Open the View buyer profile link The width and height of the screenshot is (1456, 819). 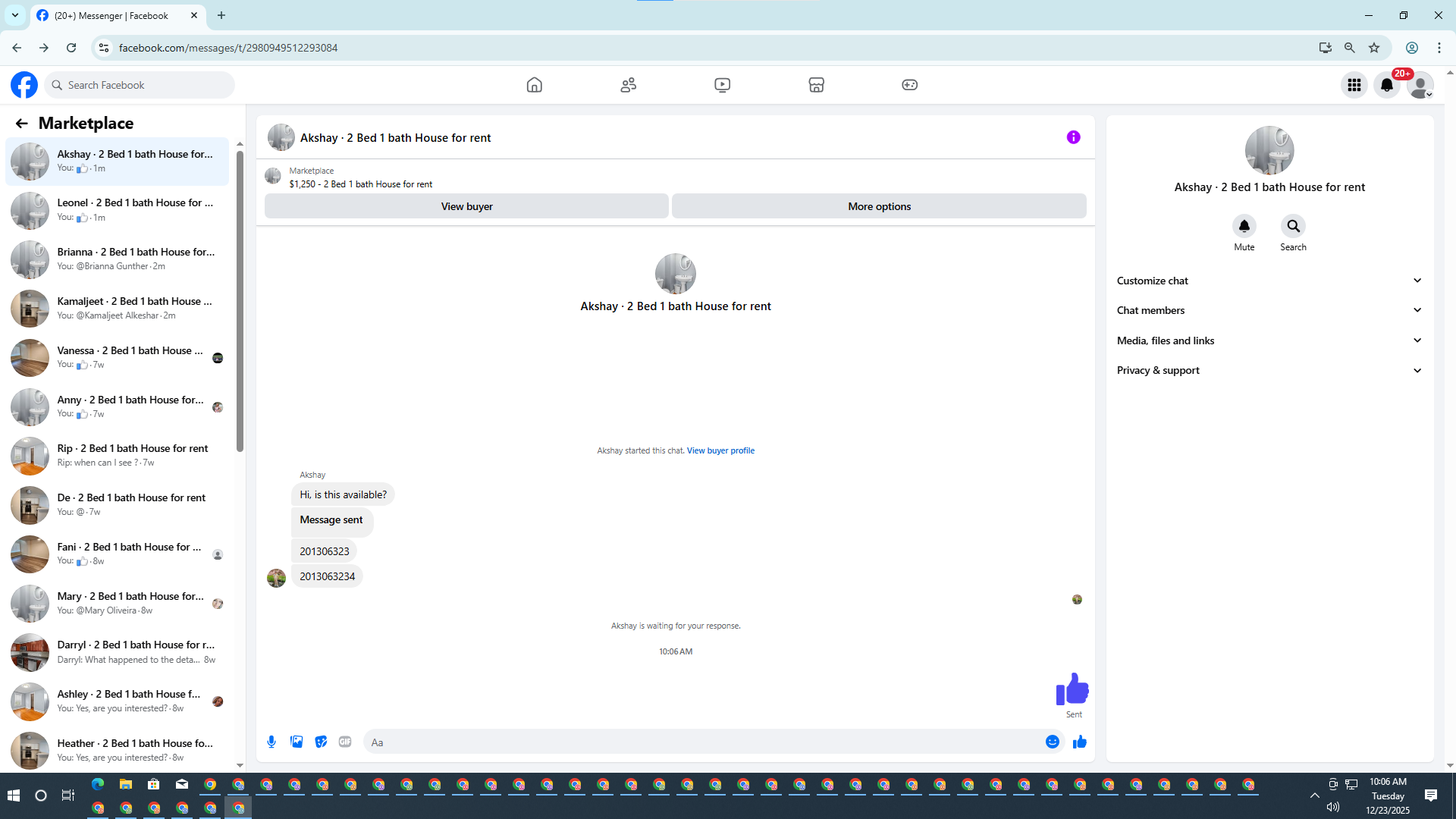(x=720, y=450)
